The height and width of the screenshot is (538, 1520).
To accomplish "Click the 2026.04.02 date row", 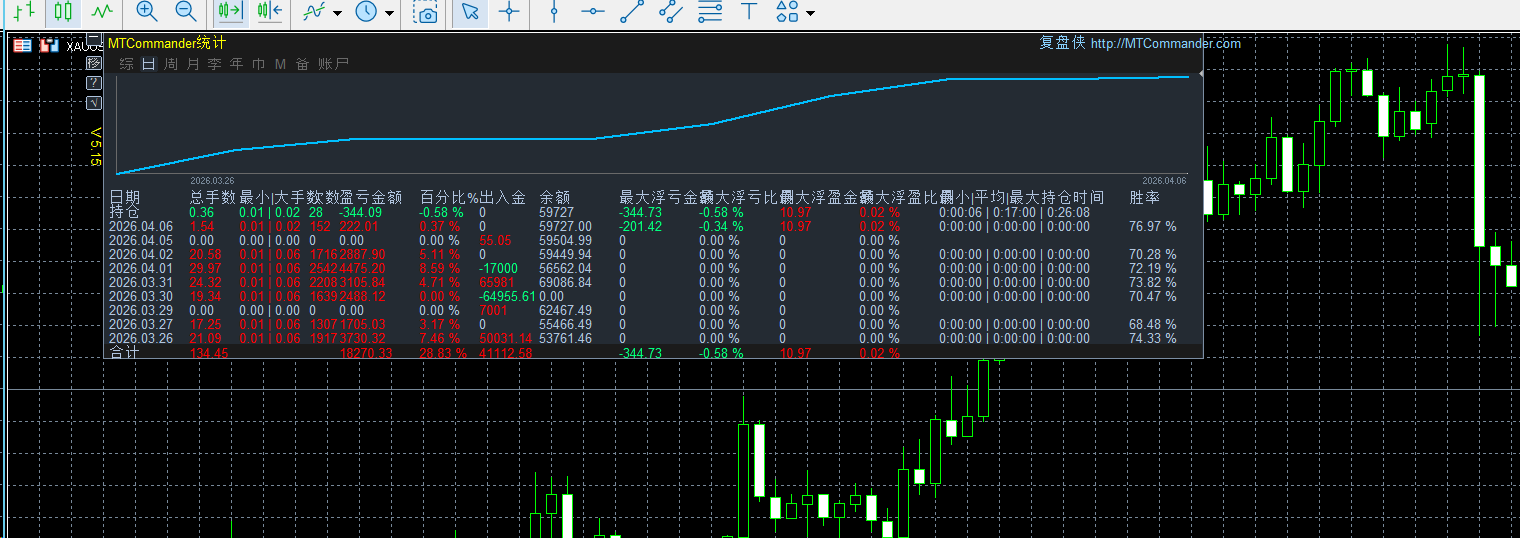I will point(141,255).
